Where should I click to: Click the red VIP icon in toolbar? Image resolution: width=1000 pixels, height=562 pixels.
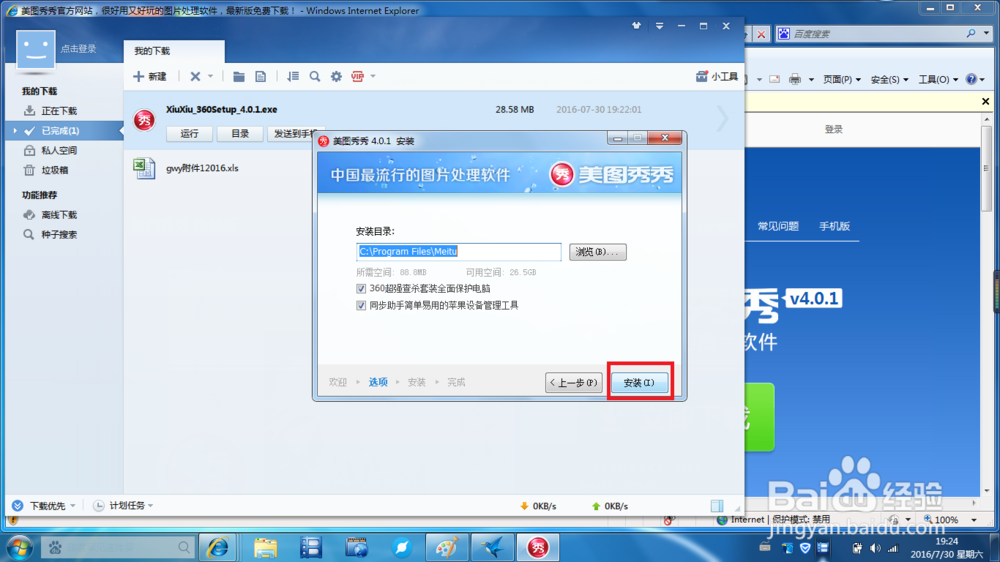[358, 77]
